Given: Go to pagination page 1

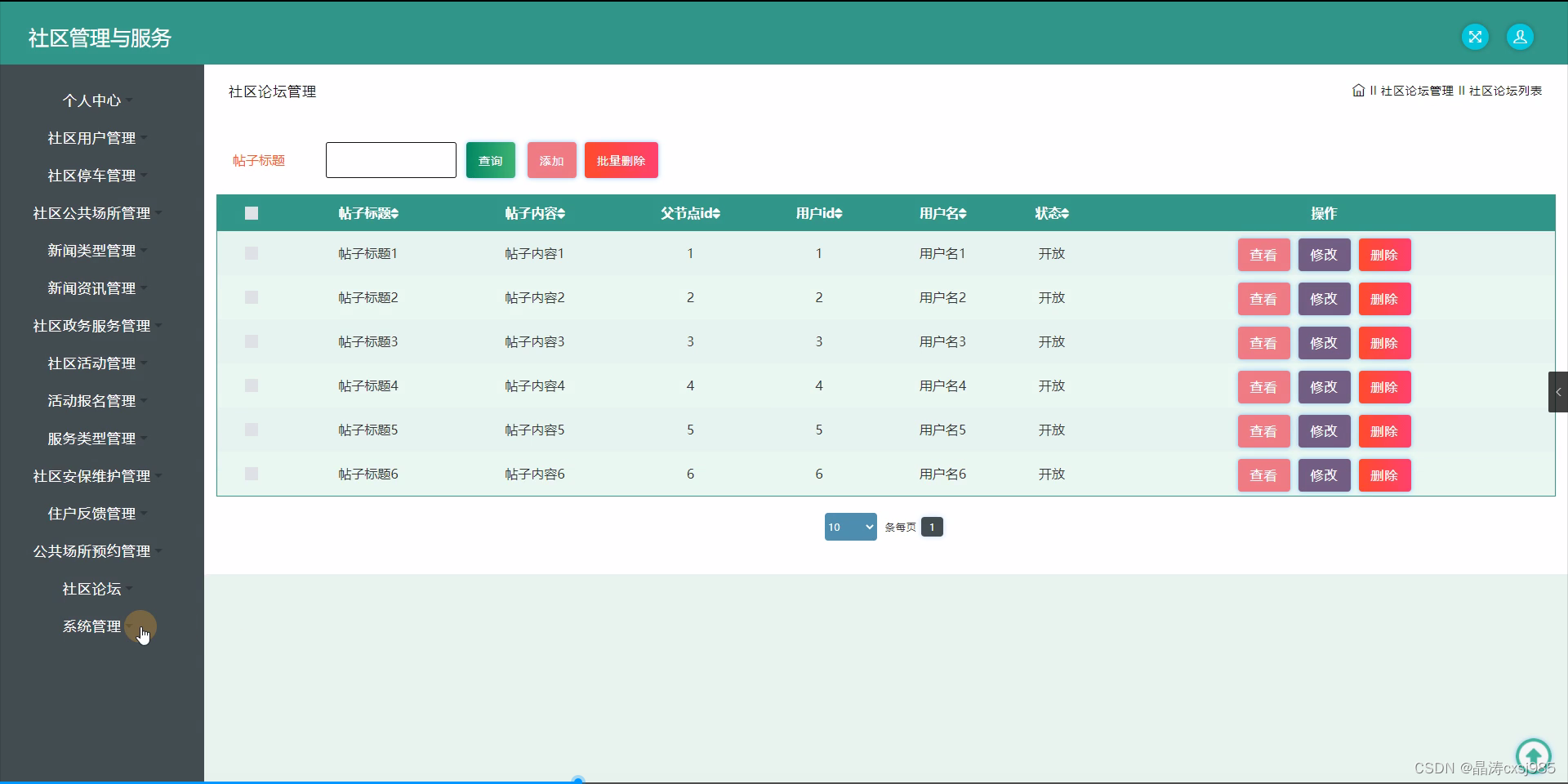Looking at the screenshot, I should (932, 527).
